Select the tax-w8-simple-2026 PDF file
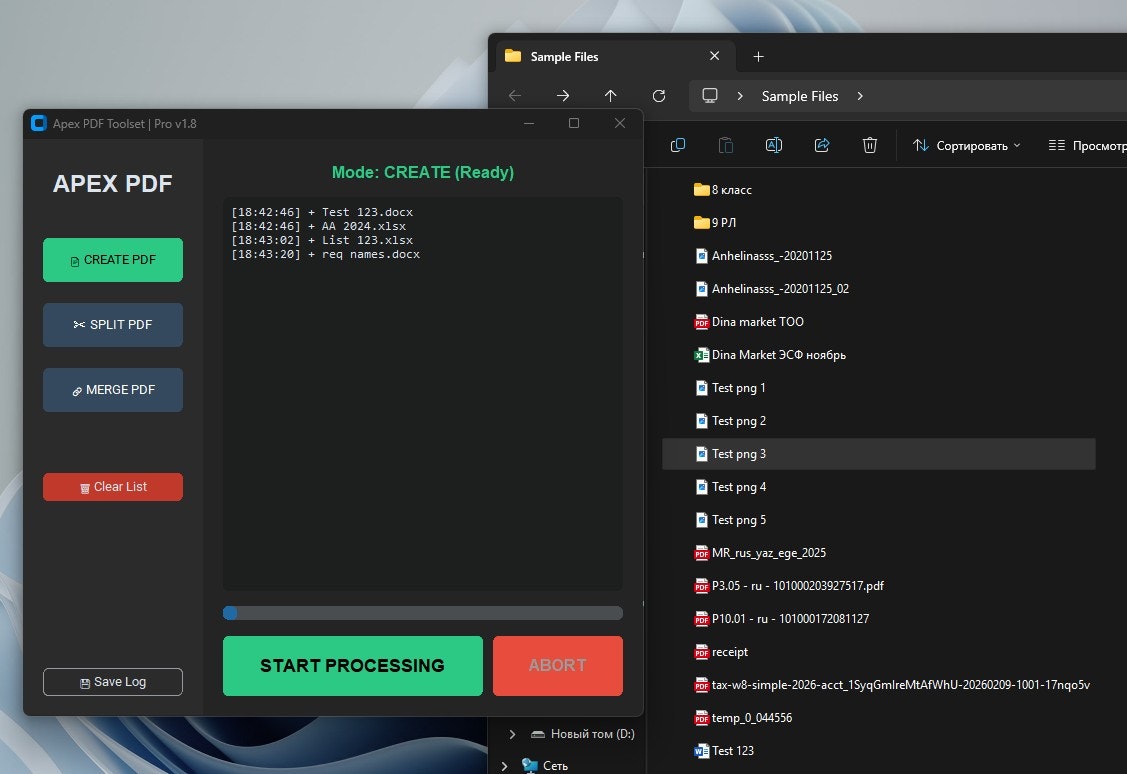Image resolution: width=1127 pixels, height=774 pixels. click(878, 685)
